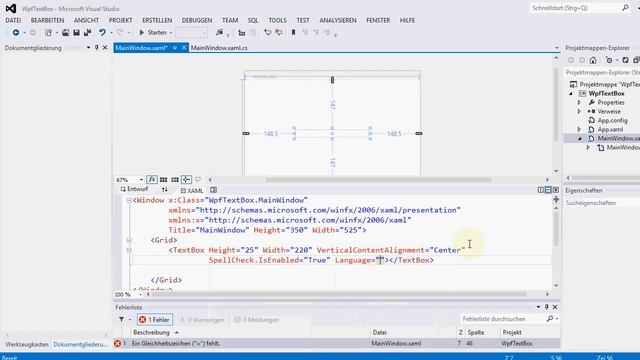Open the ANALYSIEREN menu

(338, 20)
